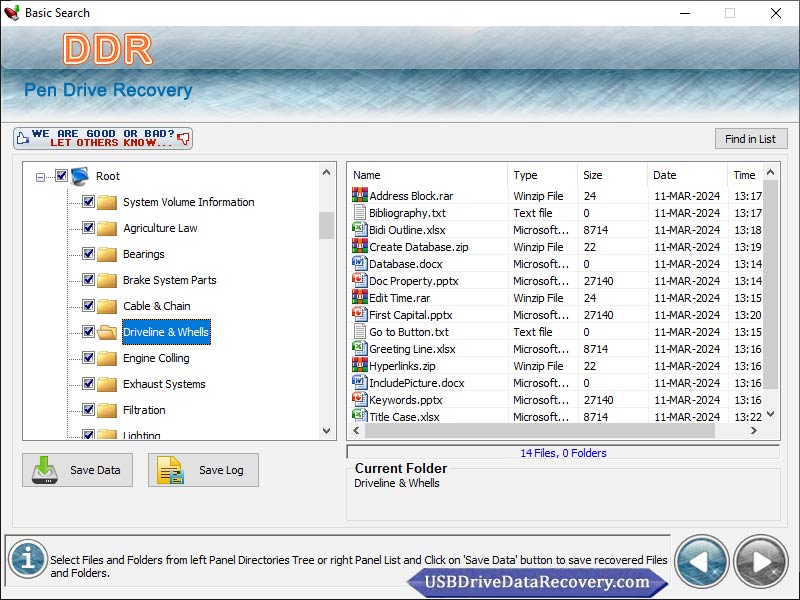Image resolution: width=800 pixels, height=600 pixels.
Task: Uncheck the Exhaust Systems folder checkbox
Action: coord(88,384)
